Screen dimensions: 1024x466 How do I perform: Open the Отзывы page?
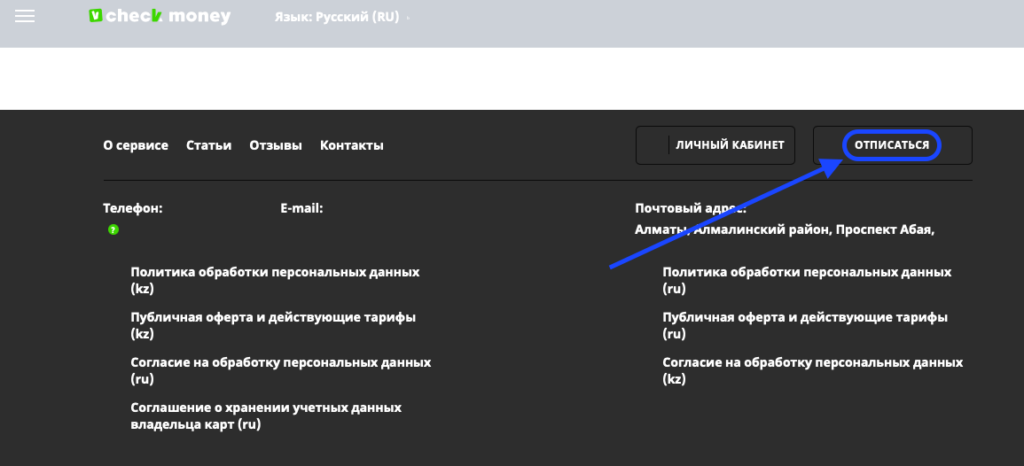tap(275, 145)
